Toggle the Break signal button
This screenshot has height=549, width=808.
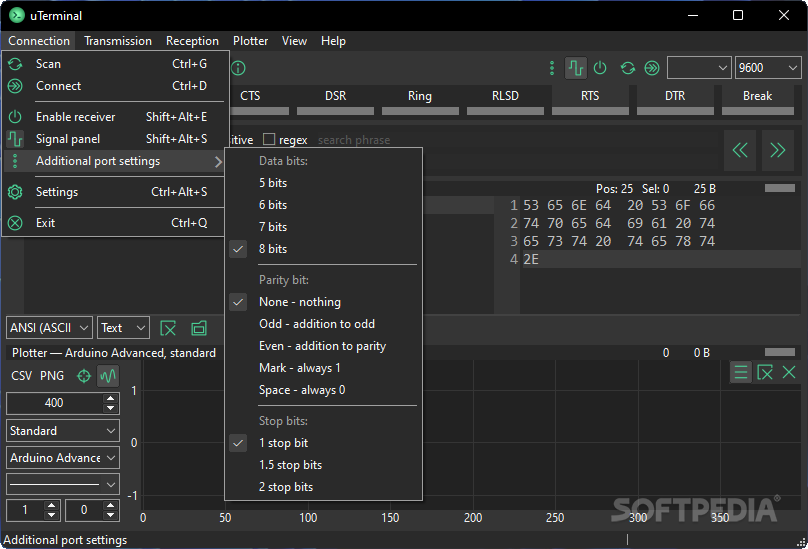coord(758,101)
